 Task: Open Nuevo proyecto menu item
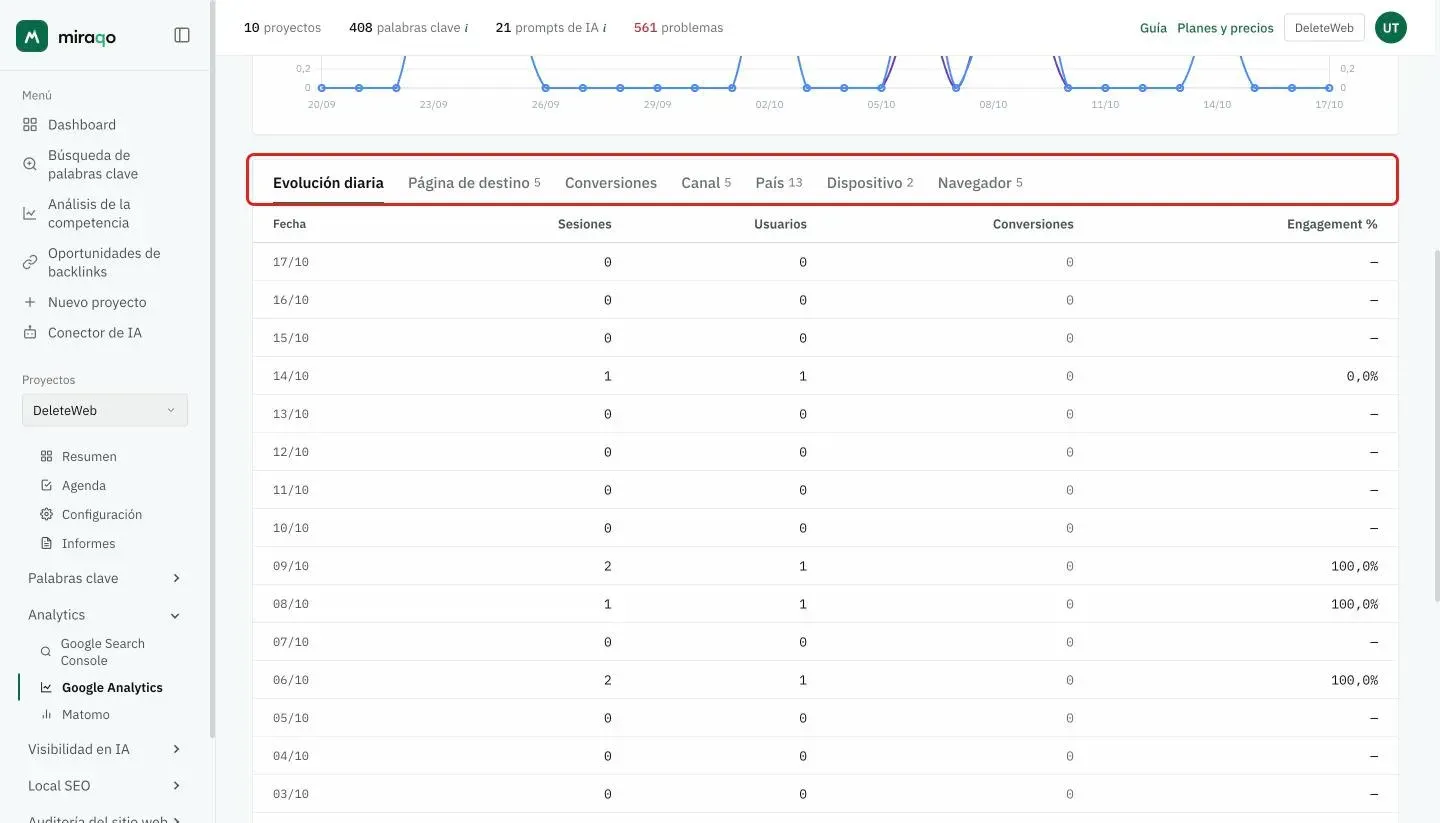pyautogui.click(x=97, y=302)
